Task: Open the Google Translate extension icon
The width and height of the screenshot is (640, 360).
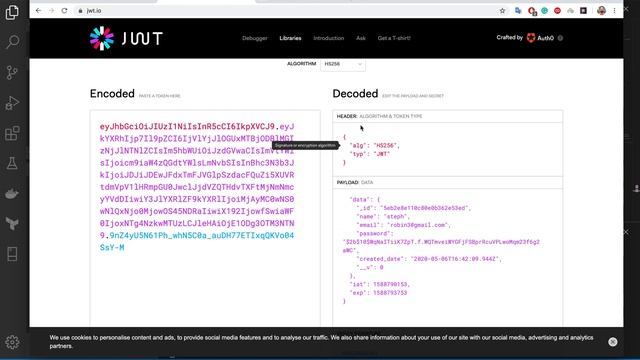Action: (518, 11)
